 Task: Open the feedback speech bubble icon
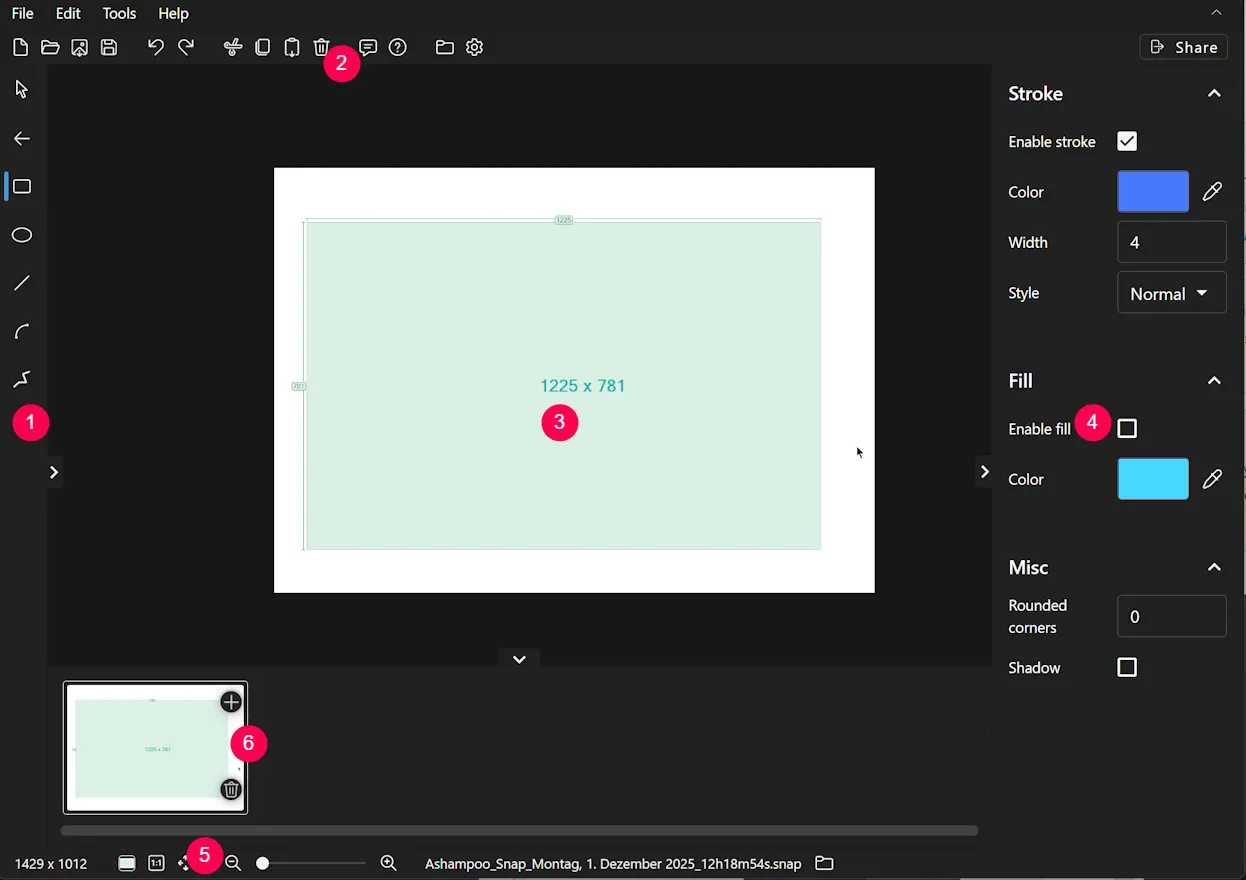tap(368, 47)
